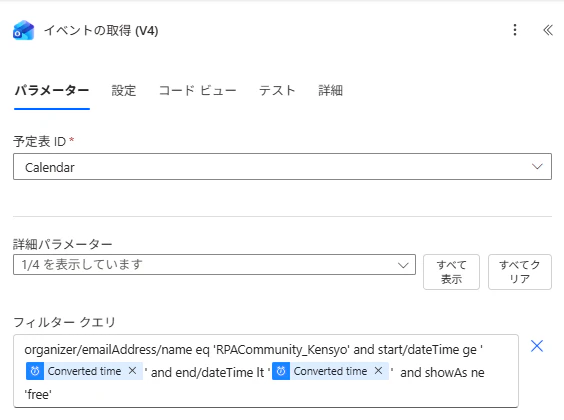Viewport: 564px width, 420px height.
Task: Click into the filter query text field
Action: pos(266,371)
